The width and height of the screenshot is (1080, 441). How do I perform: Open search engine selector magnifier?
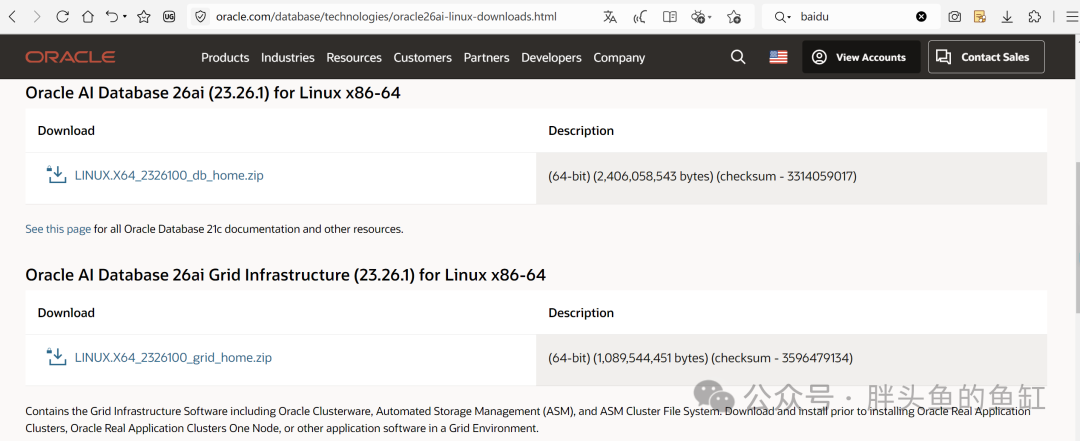coord(783,17)
